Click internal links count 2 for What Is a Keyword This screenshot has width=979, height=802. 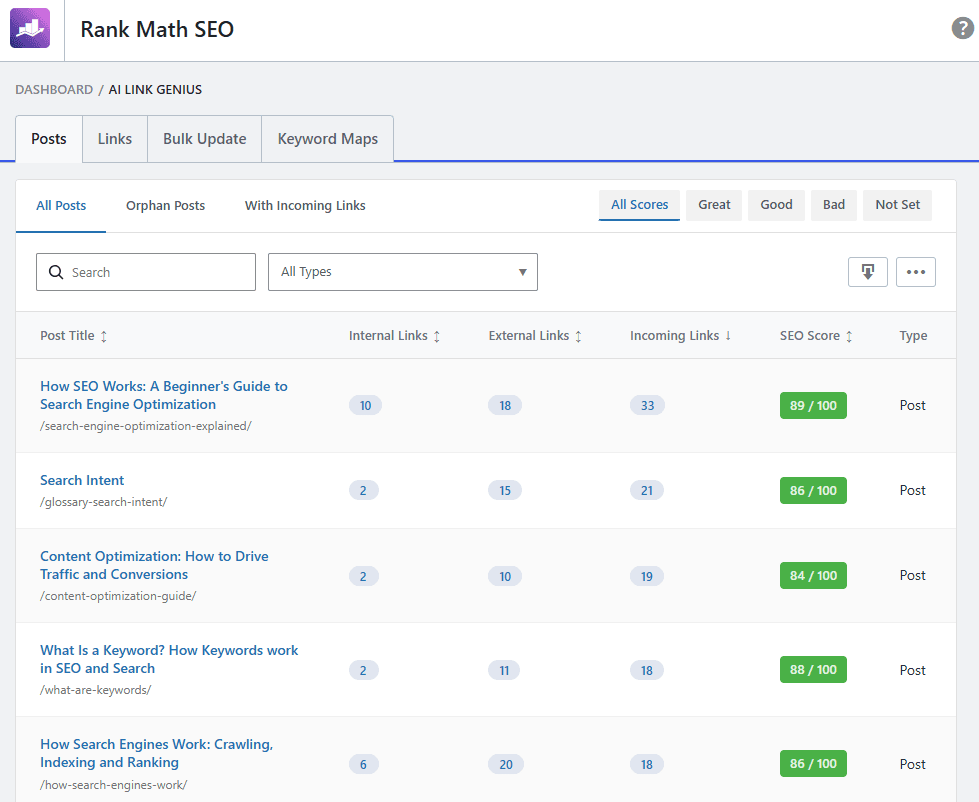point(363,670)
